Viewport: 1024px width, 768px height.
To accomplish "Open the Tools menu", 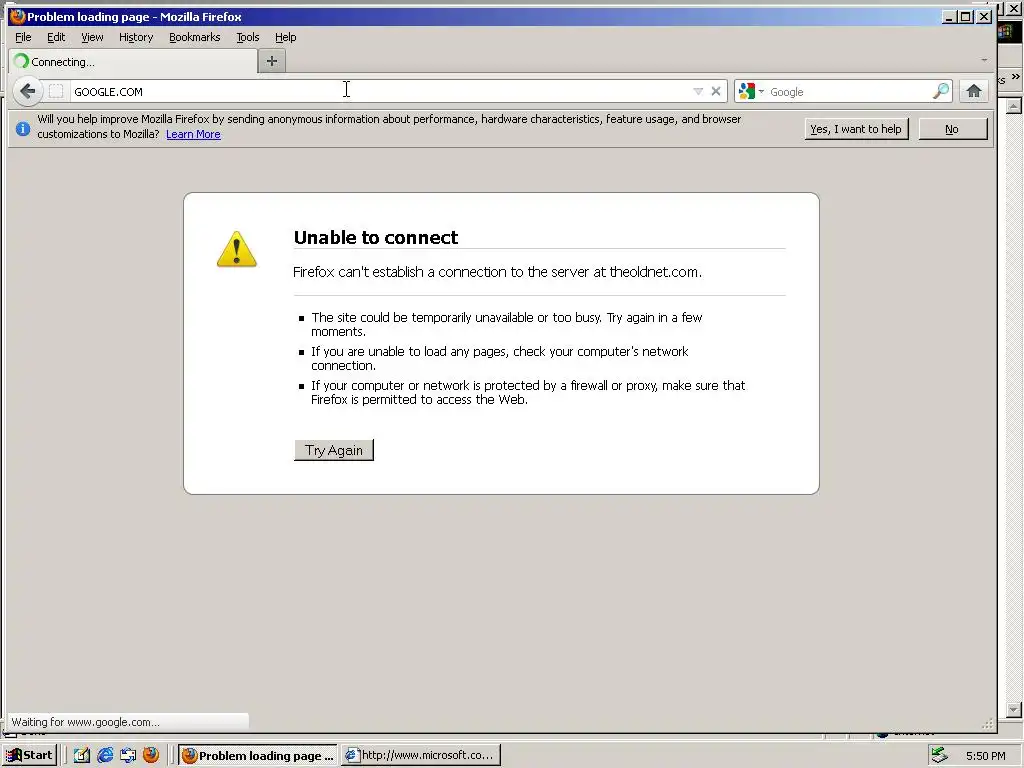I will (x=248, y=37).
